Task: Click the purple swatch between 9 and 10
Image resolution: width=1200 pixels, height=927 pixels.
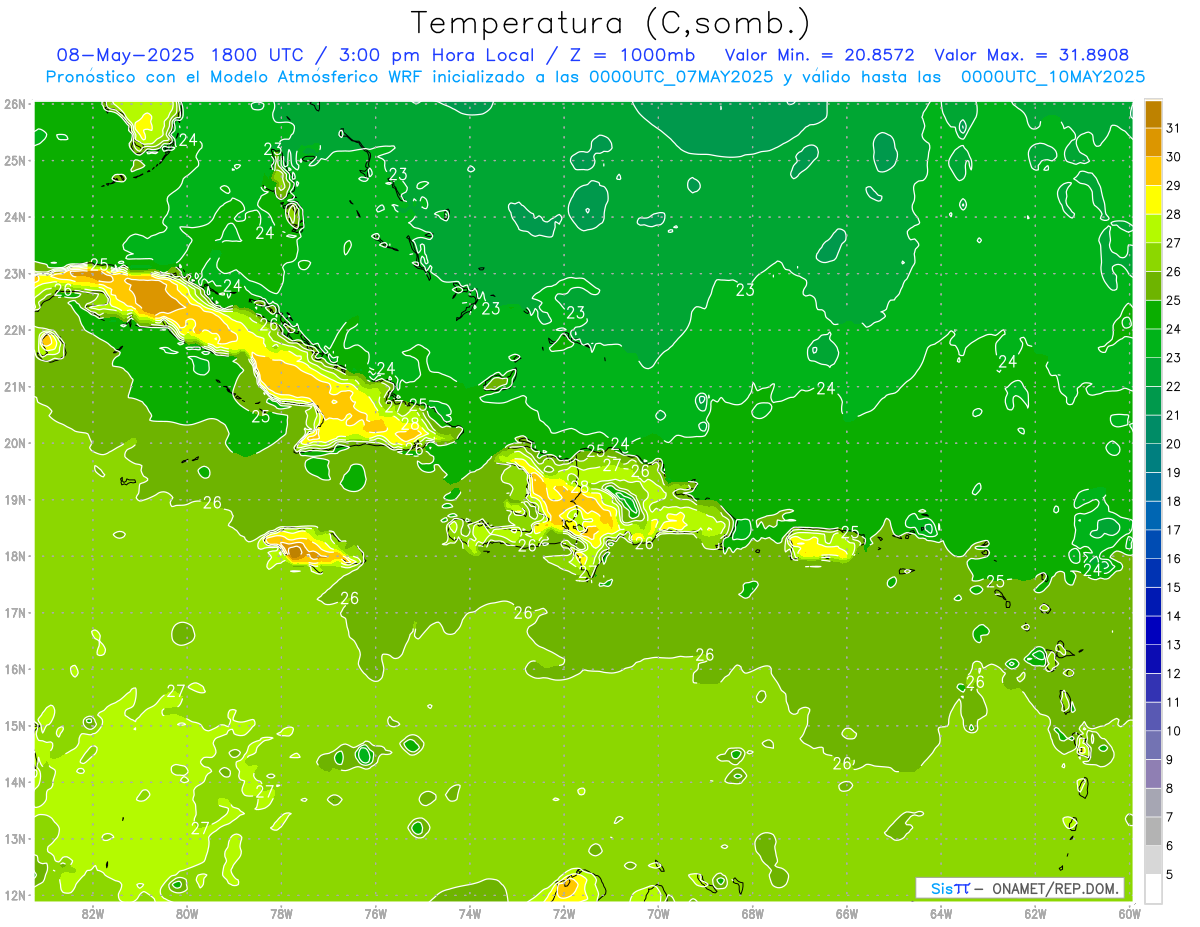Action: click(x=1153, y=745)
